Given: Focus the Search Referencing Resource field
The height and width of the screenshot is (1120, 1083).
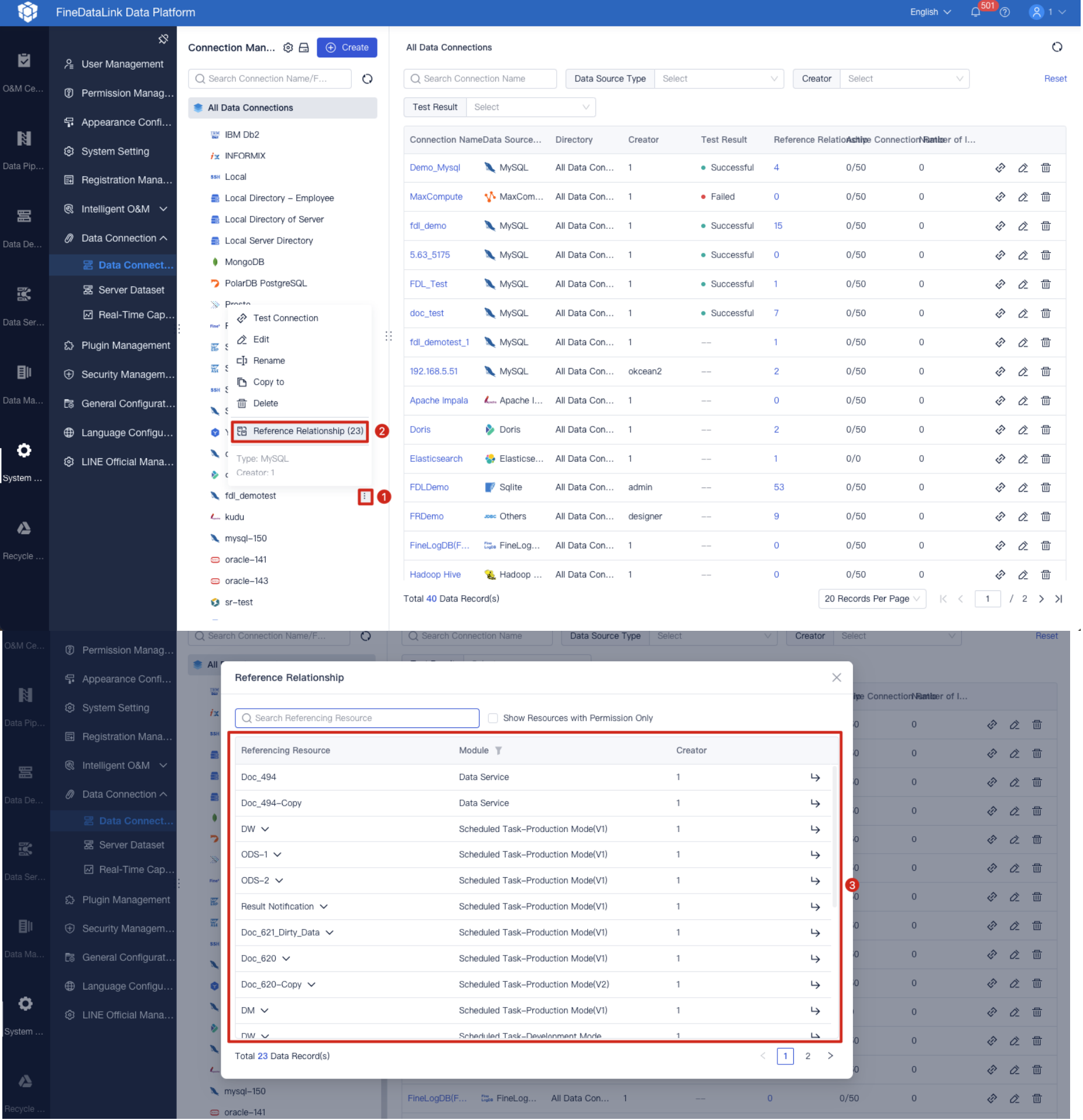Looking at the screenshot, I should [x=357, y=718].
